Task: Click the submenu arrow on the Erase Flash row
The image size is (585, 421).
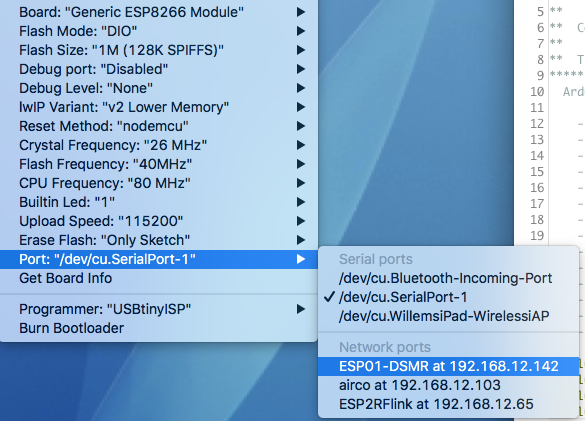Action: [301, 240]
